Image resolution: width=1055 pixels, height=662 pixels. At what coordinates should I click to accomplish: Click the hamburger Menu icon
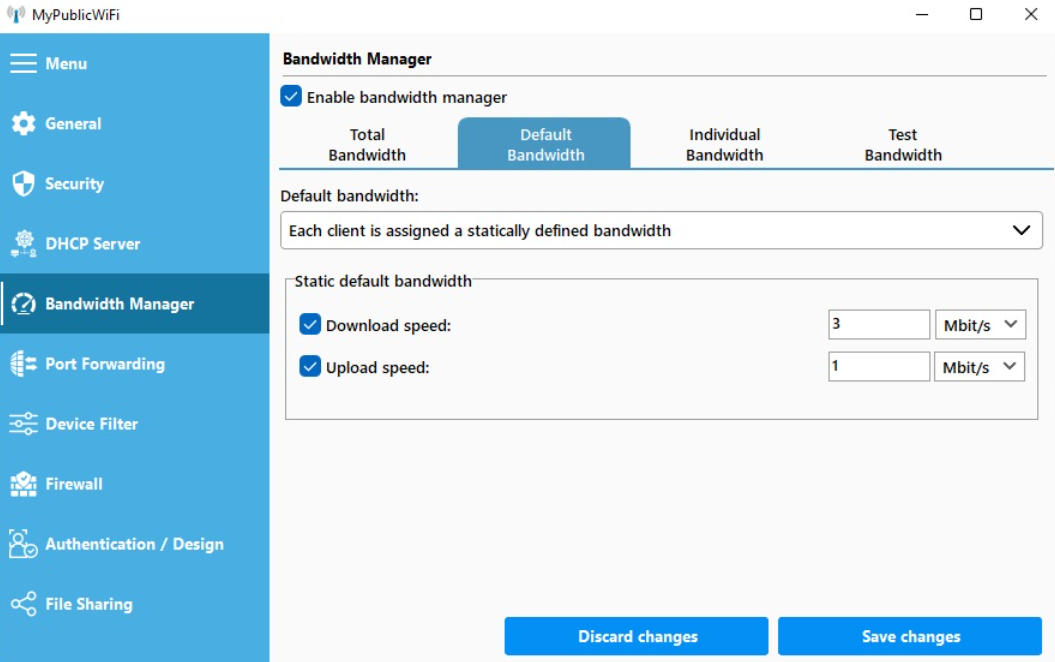[x=23, y=64]
